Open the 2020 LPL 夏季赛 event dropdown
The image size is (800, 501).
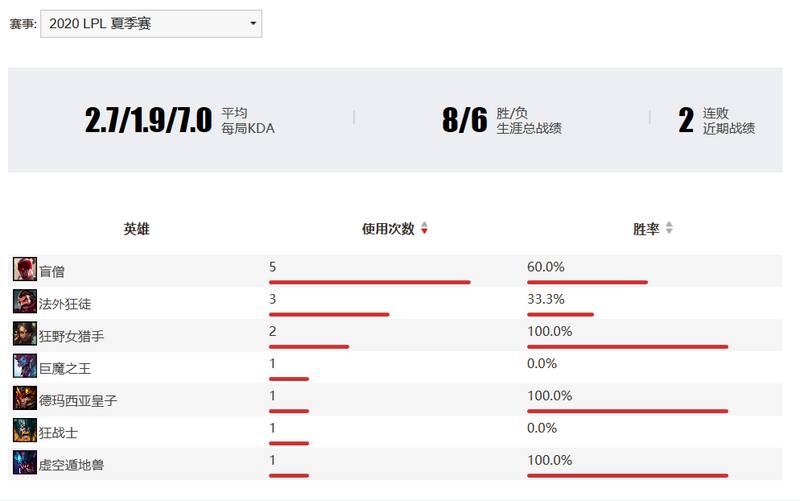151,23
